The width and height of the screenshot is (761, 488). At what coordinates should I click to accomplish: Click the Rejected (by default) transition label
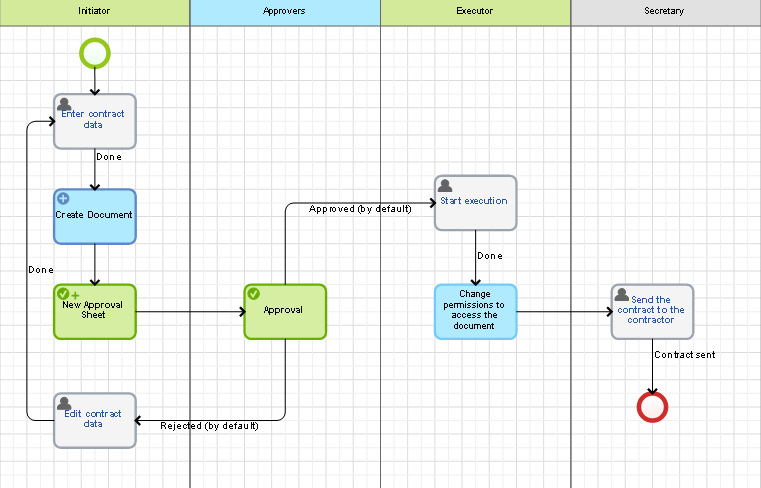[210, 426]
